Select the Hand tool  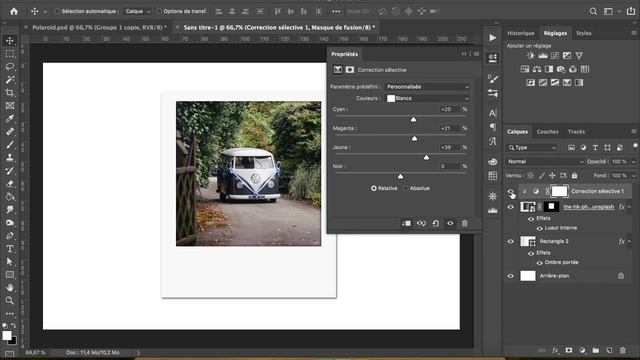10,288
